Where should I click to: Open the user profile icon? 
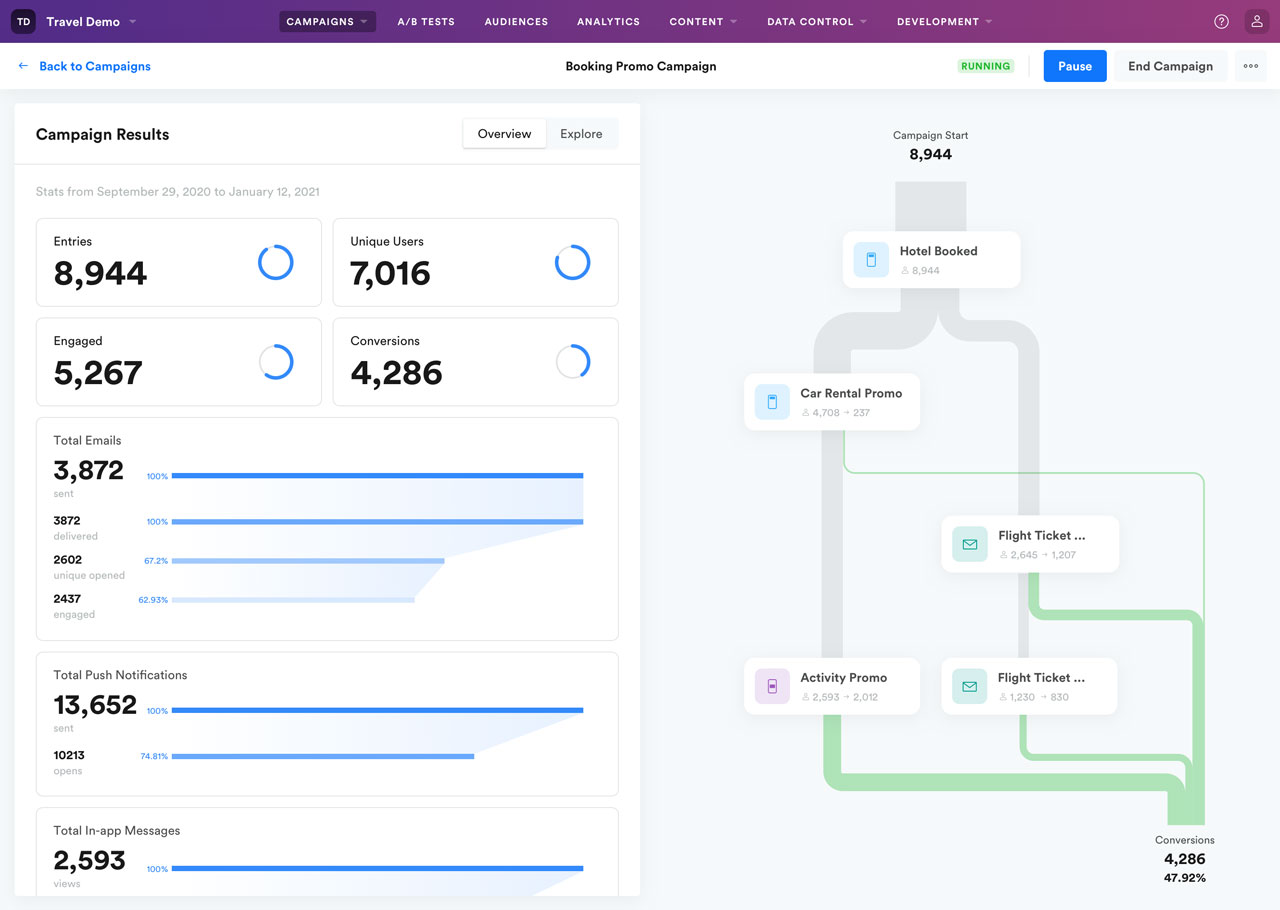1257,21
